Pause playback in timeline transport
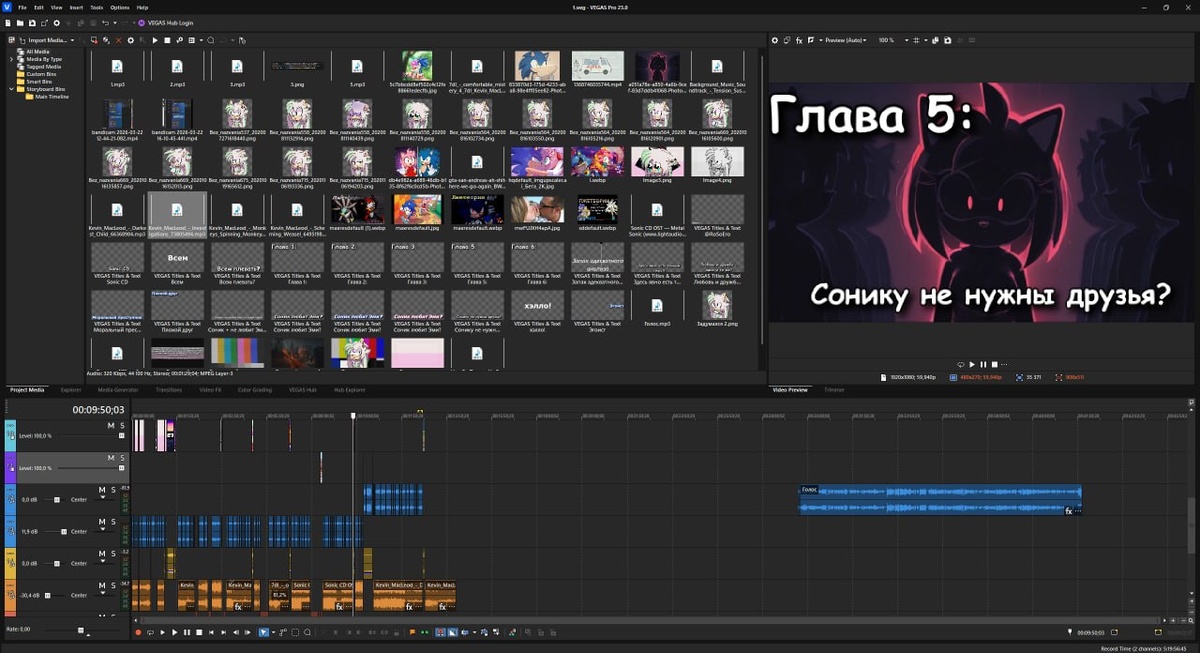 (187, 632)
